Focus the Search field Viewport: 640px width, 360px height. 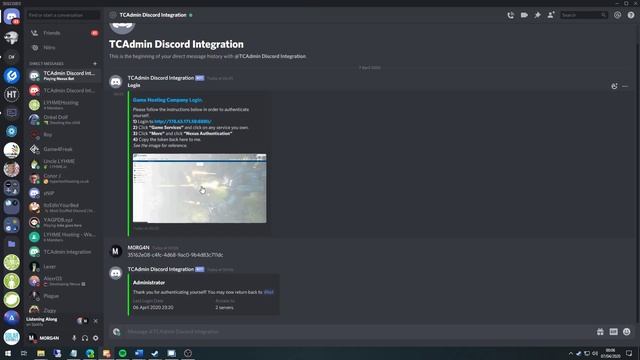click(x=583, y=15)
